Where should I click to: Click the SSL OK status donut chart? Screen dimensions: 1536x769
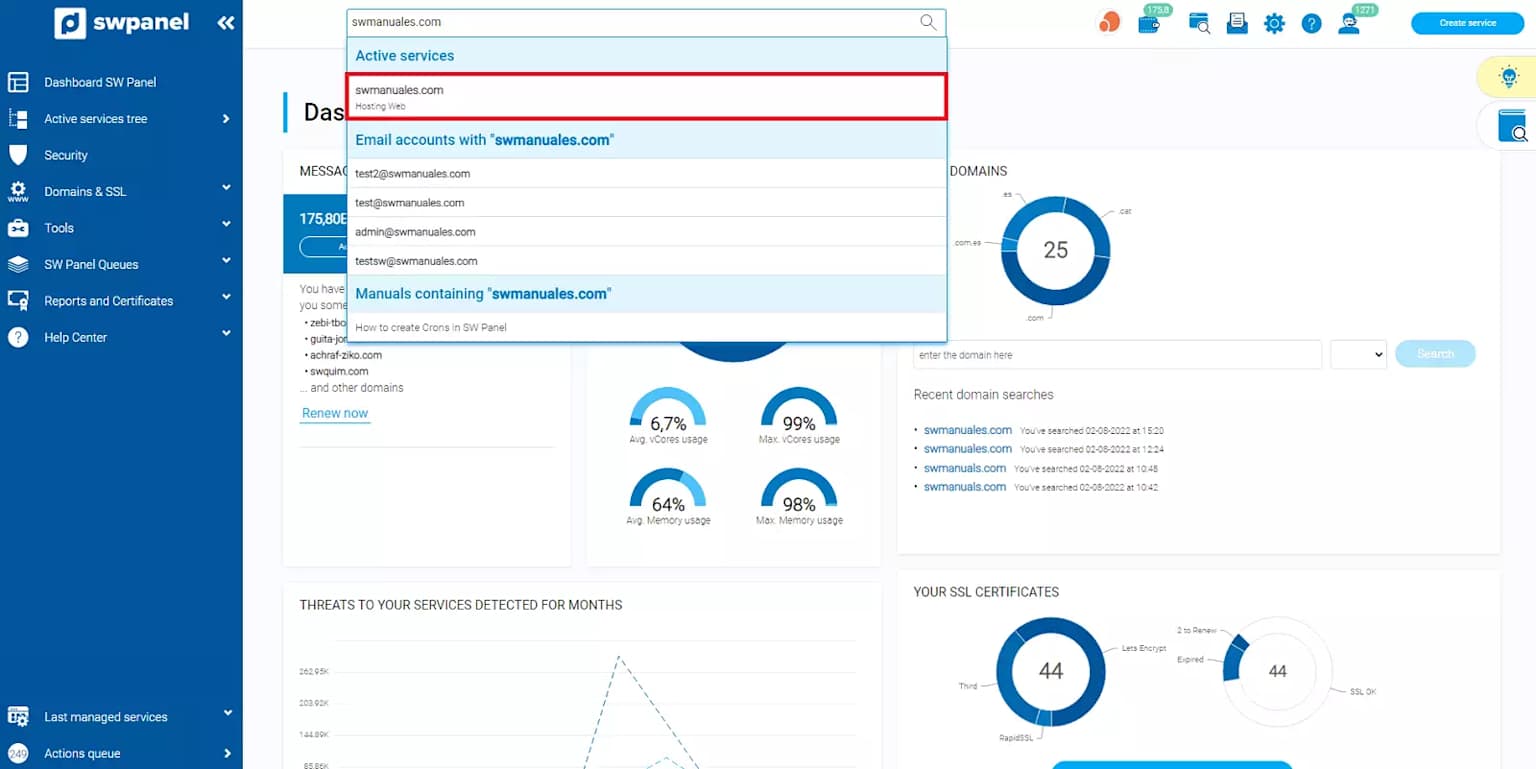pyautogui.click(x=1277, y=671)
